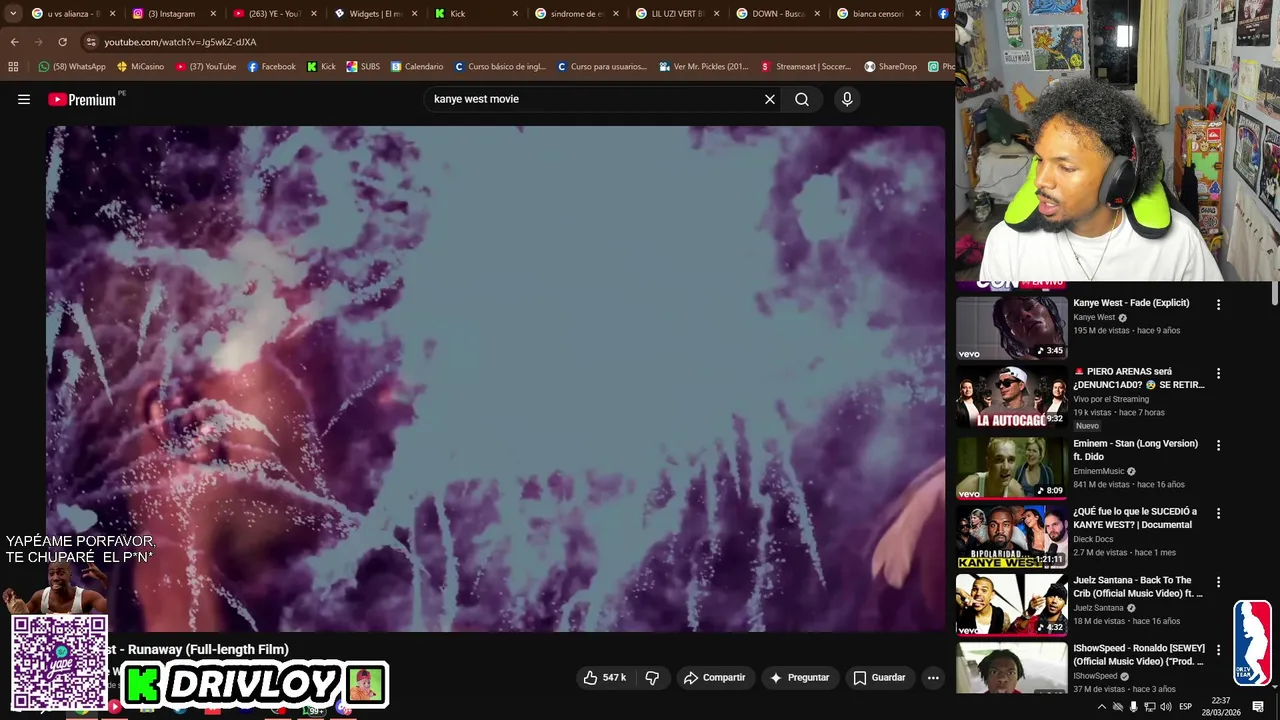Open Eminem - Stan video thumbnail
Image resolution: width=1280 pixels, height=720 pixels.
pyautogui.click(x=1011, y=467)
